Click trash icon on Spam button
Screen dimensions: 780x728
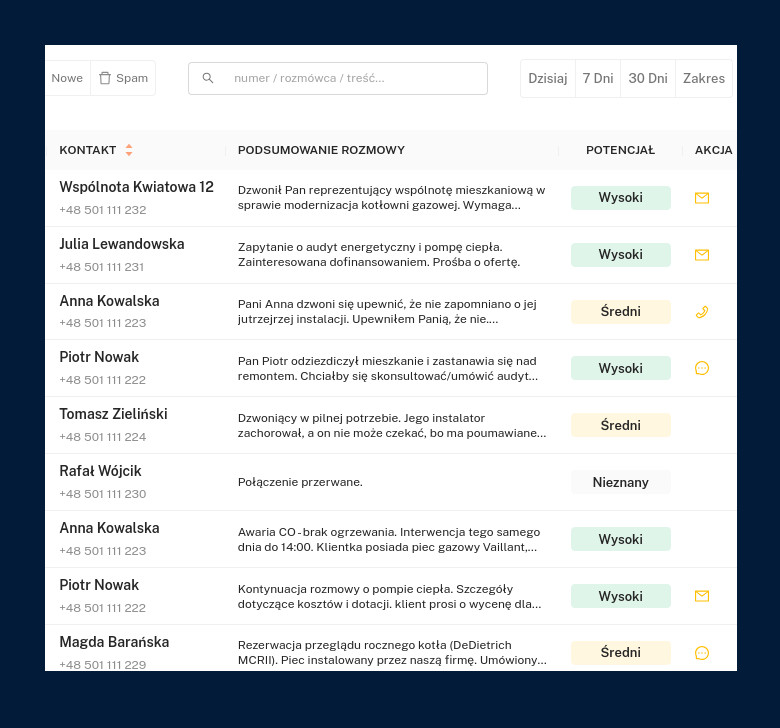(105, 78)
